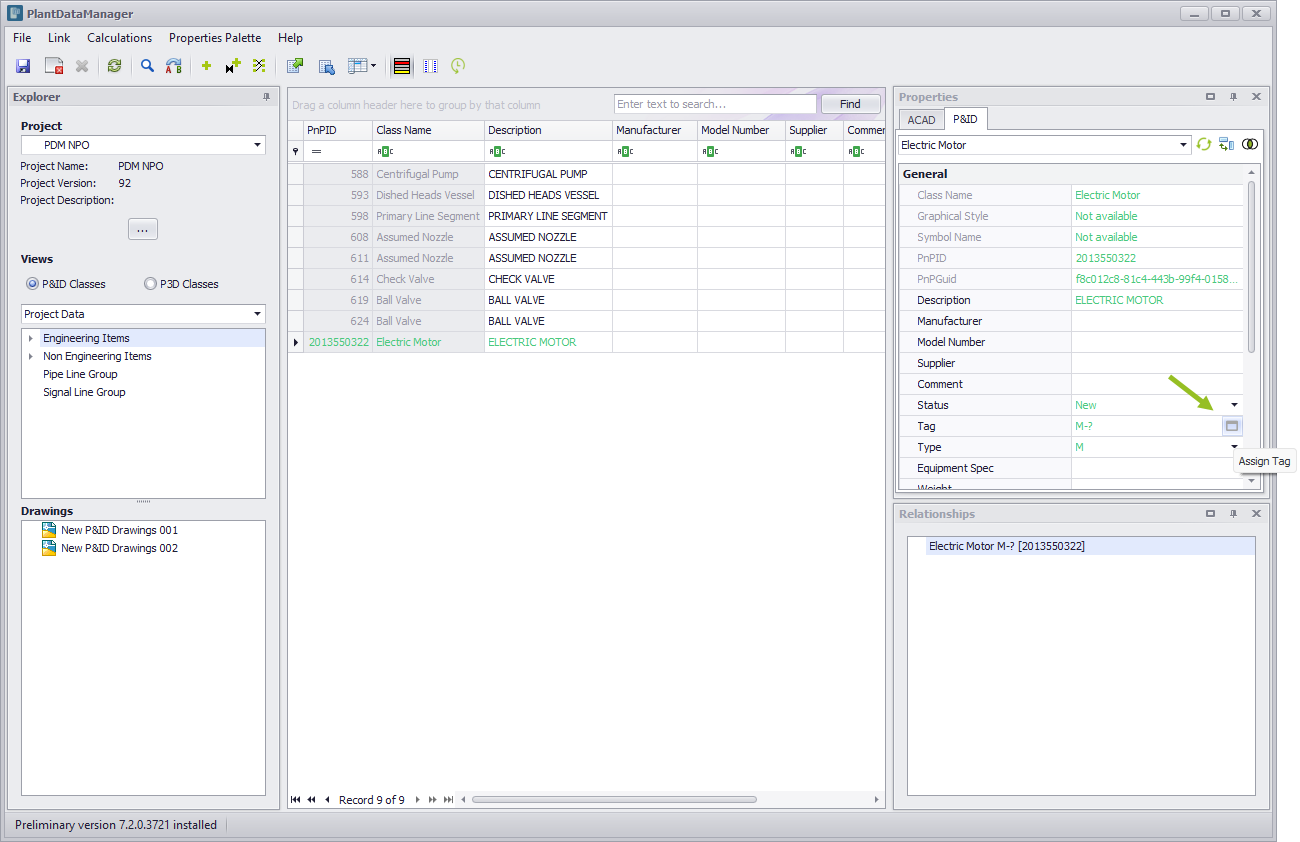The image size is (1300, 842).
Task: Open the grid layout dropdown toolbar button
Action: tap(361, 66)
